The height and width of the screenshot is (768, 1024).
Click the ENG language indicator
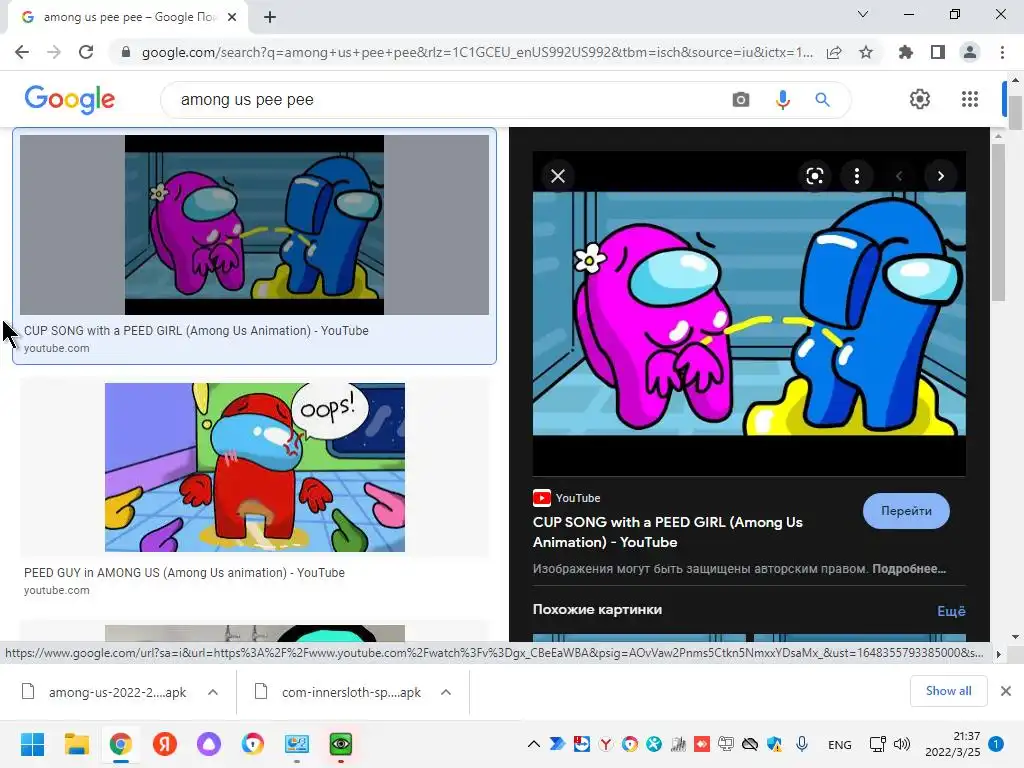click(839, 744)
